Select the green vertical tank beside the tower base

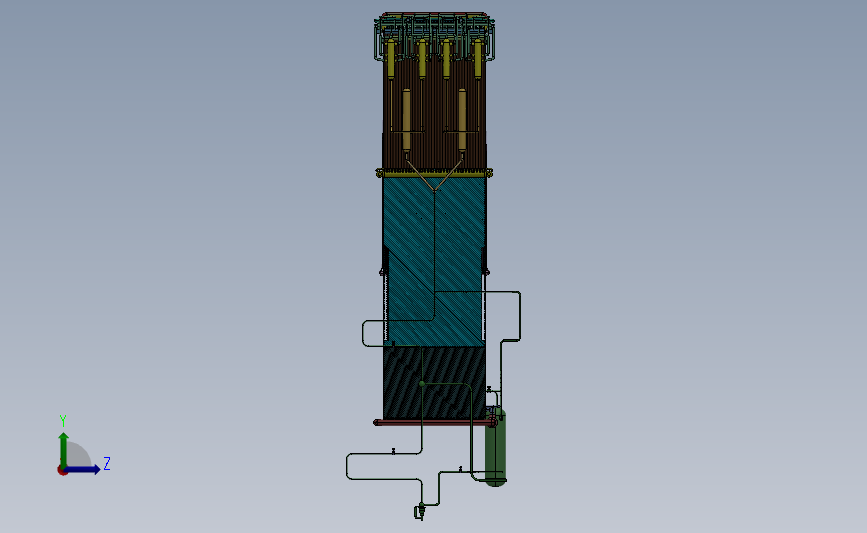pos(495,447)
